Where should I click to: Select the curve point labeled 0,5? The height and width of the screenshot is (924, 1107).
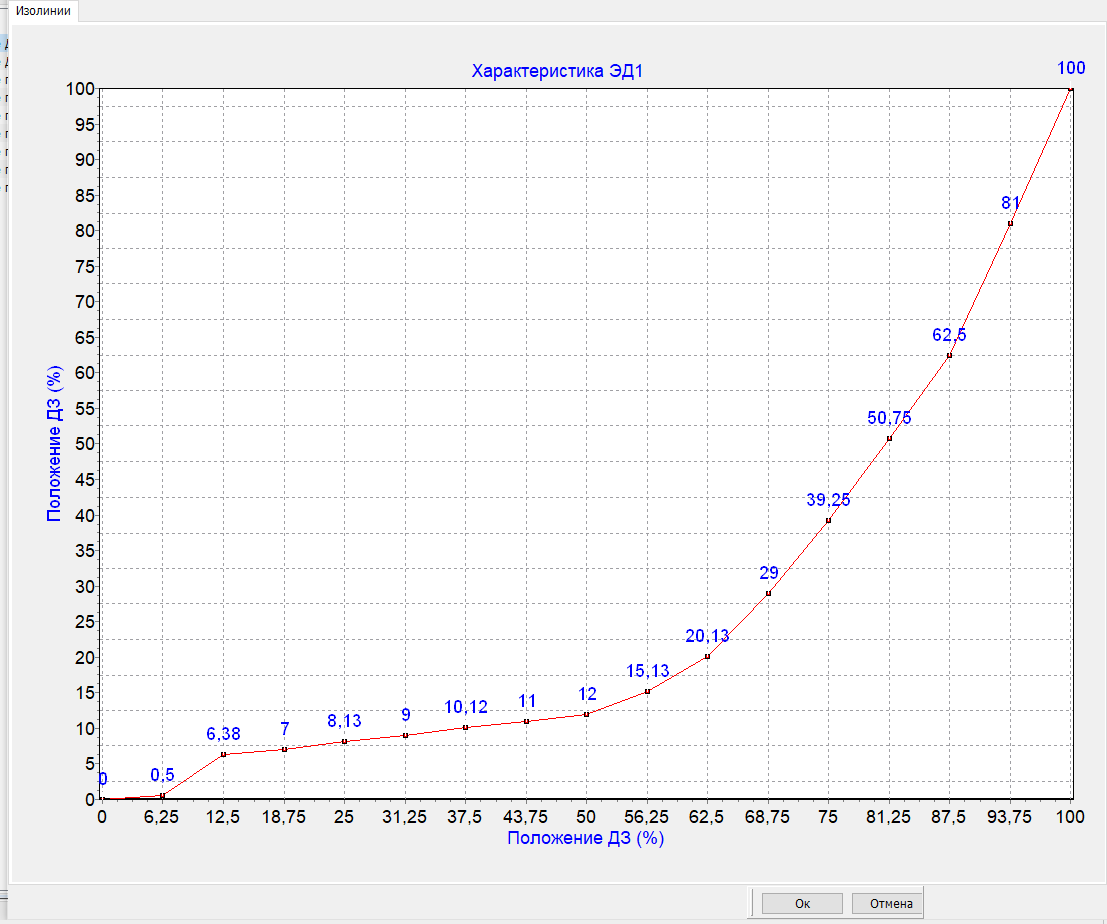click(x=162, y=795)
